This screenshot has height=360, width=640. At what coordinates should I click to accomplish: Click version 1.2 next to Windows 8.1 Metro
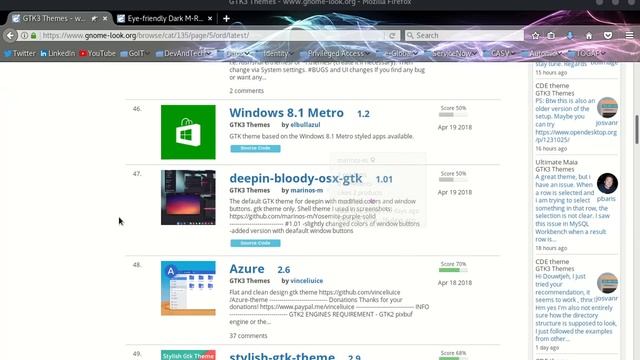(363, 114)
